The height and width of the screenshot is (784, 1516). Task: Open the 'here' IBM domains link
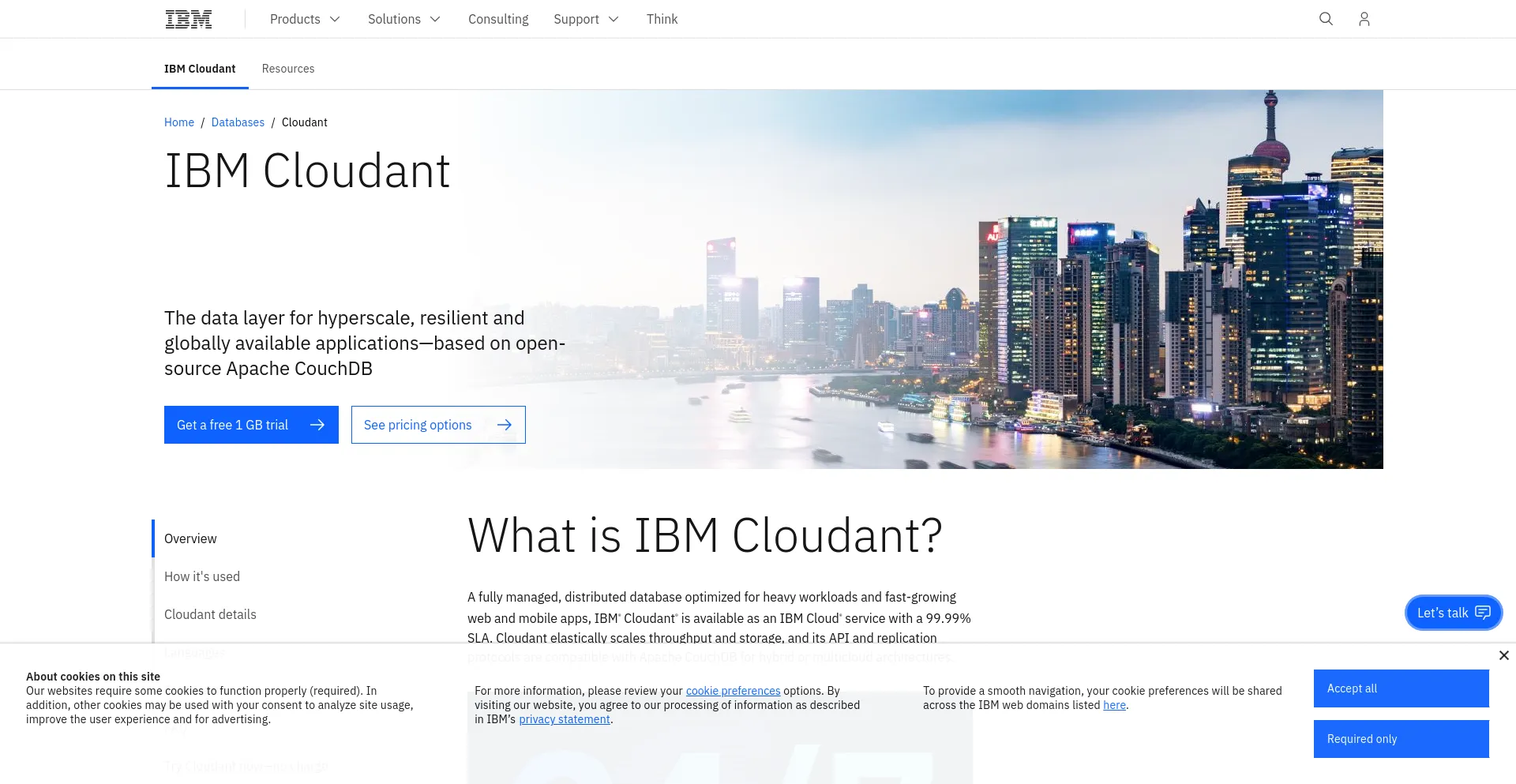[x=1114, y=705]
